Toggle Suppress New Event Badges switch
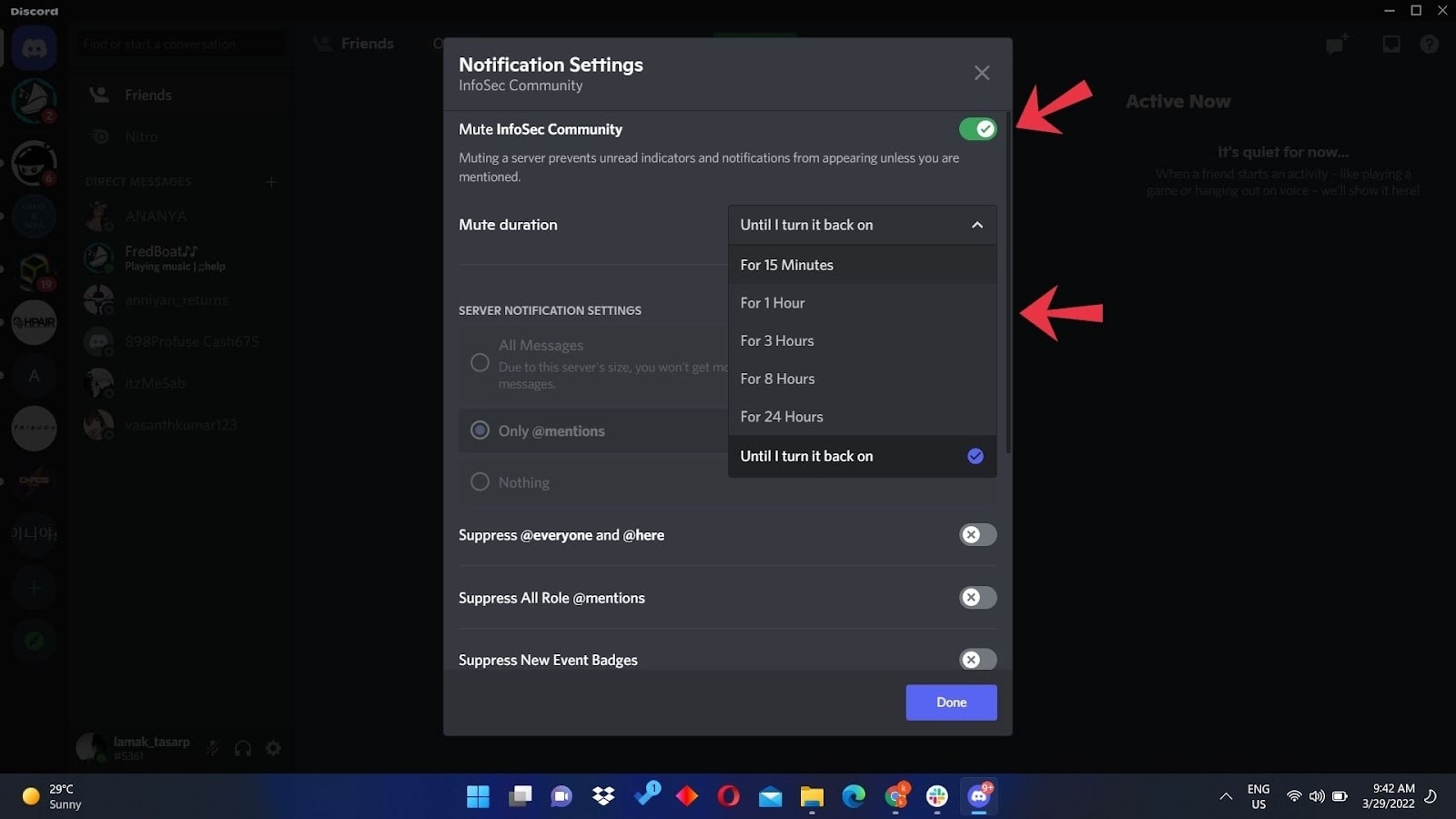The image size is (1456, 819). point(977,660)
